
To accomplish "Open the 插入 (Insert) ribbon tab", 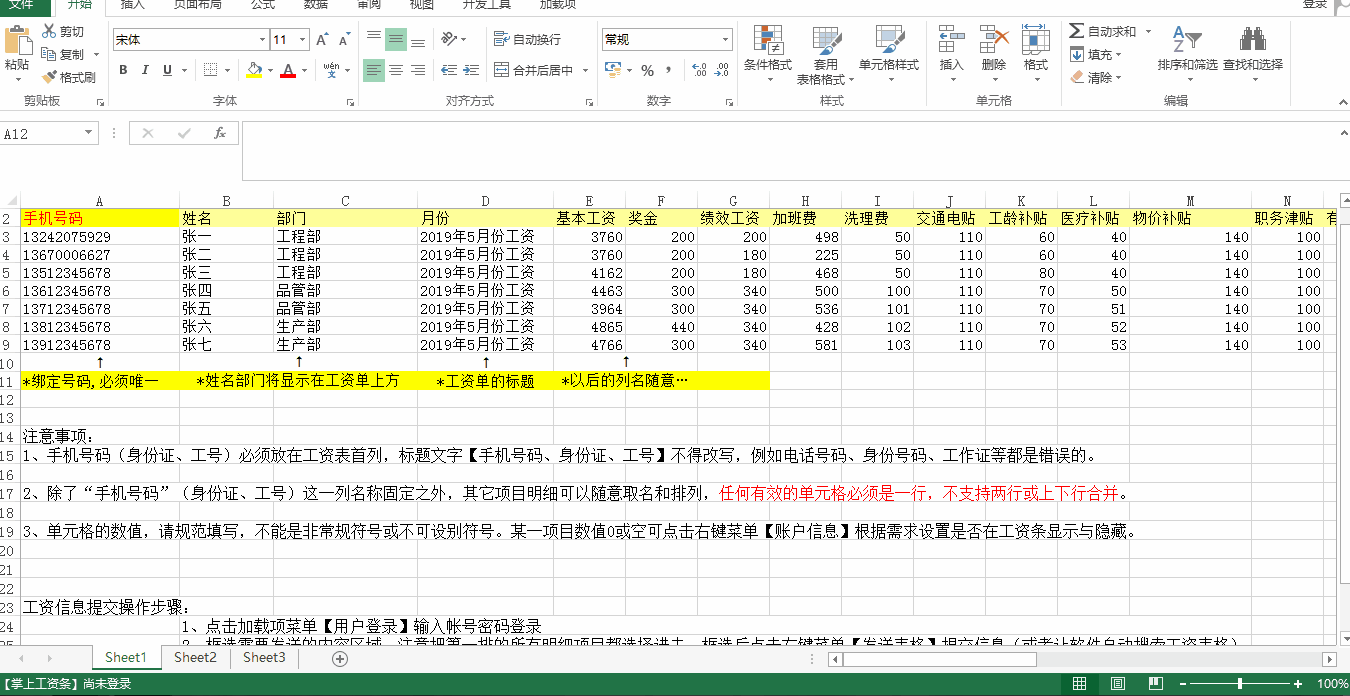I will click(x=132, y=5).
